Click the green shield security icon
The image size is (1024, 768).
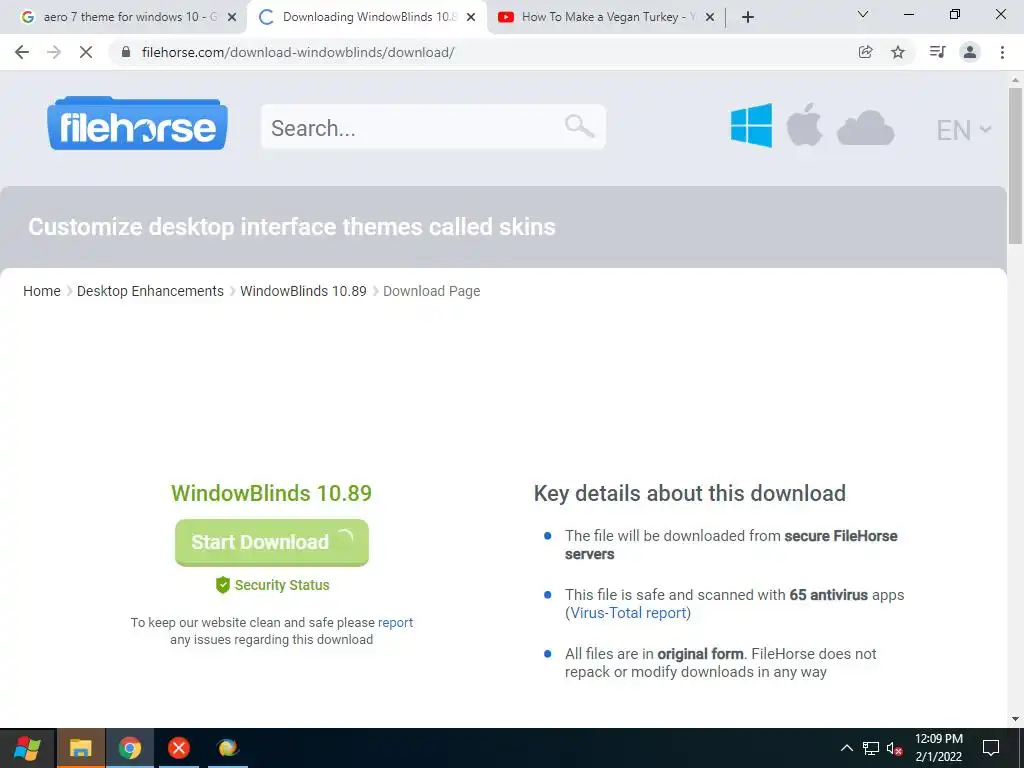tap(223, 585)
